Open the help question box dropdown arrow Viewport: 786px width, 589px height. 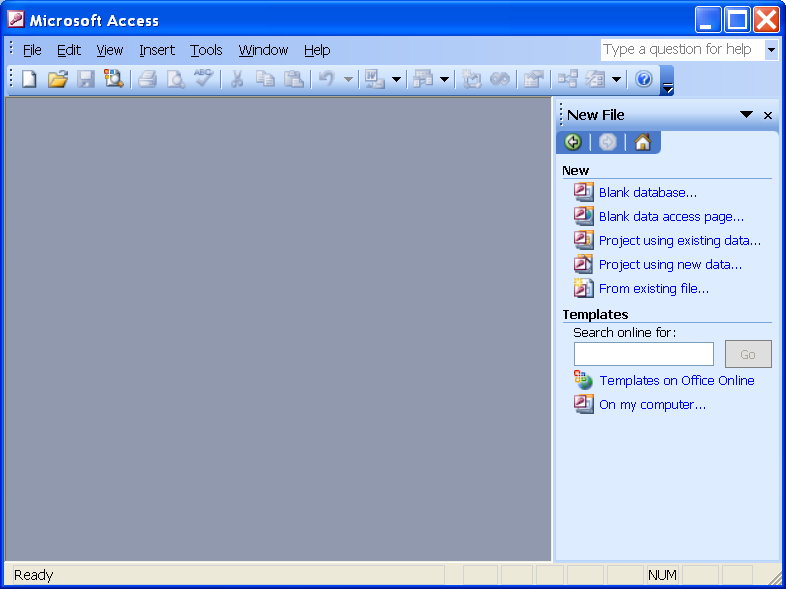[771, 50]
